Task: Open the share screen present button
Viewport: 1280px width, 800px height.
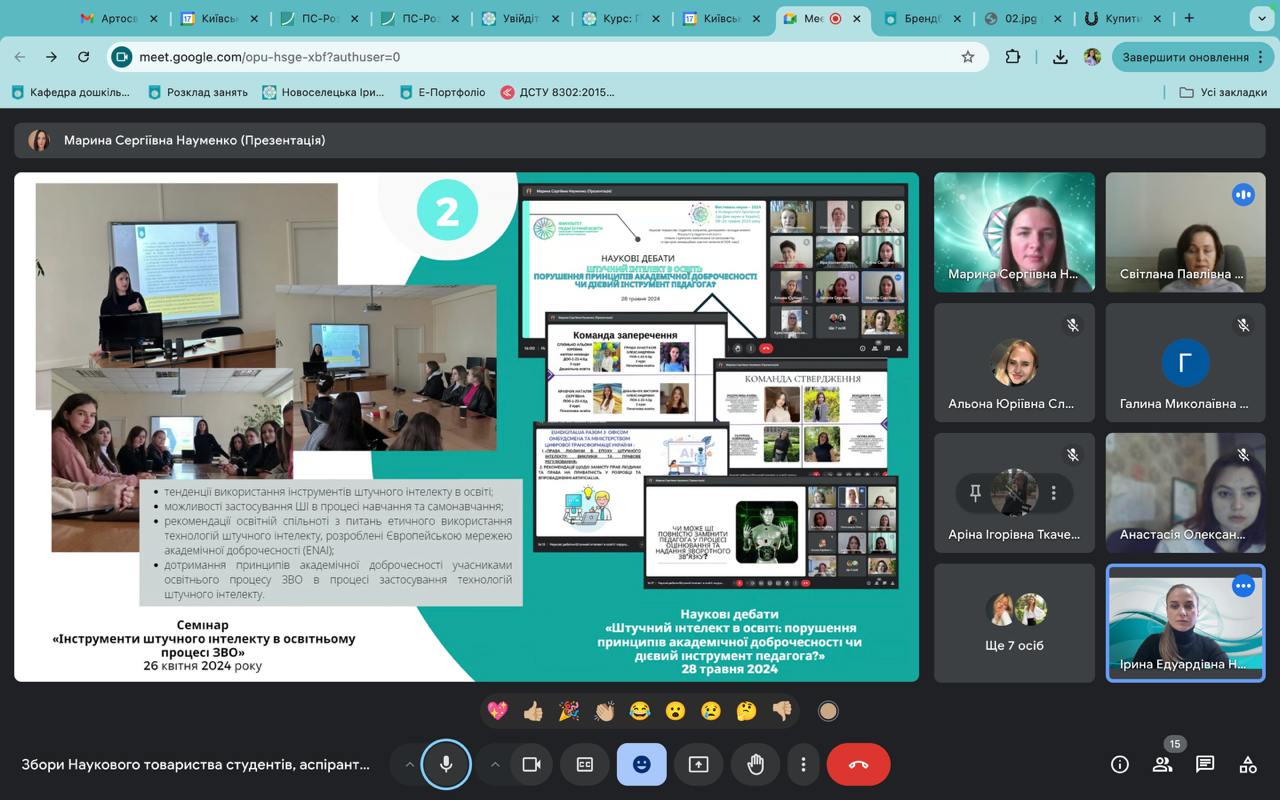Action: tap(698, 764)
